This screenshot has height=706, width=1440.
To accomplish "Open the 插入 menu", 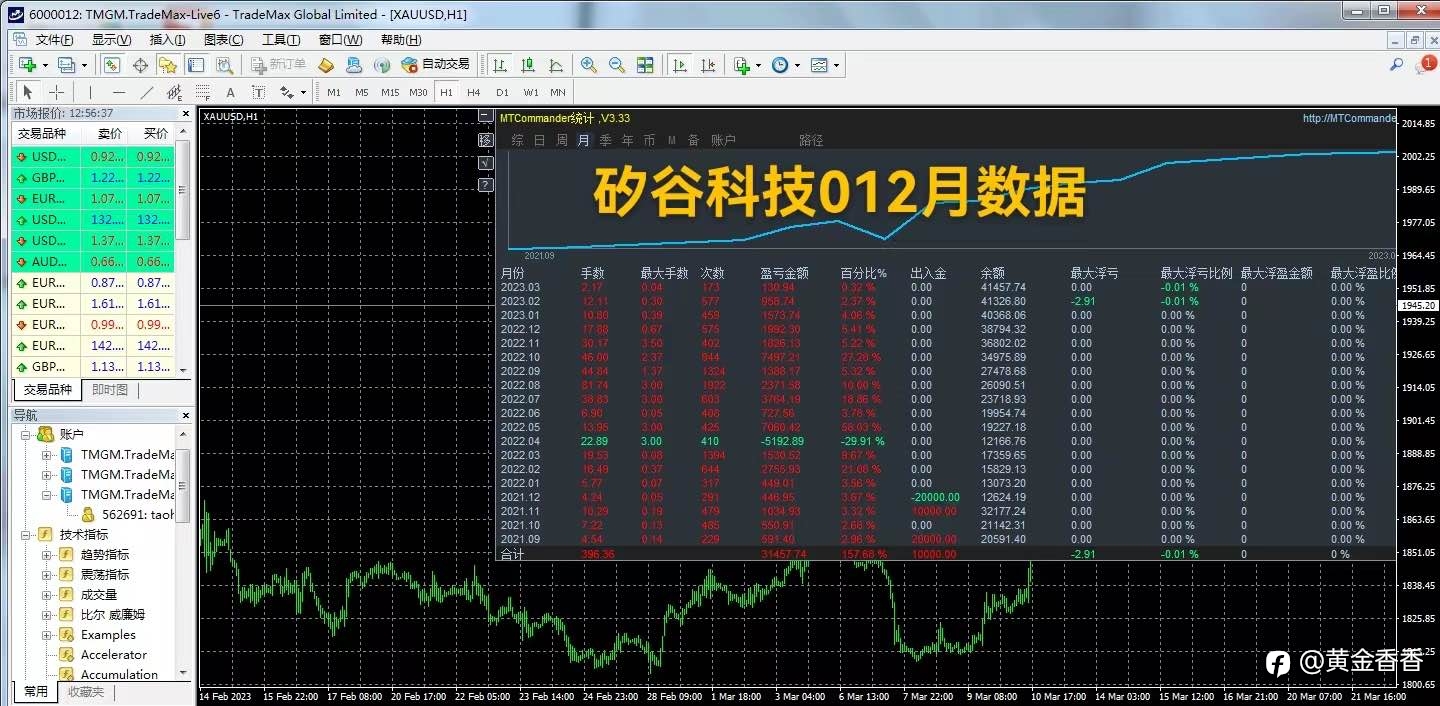I will (x=167, y=40).
